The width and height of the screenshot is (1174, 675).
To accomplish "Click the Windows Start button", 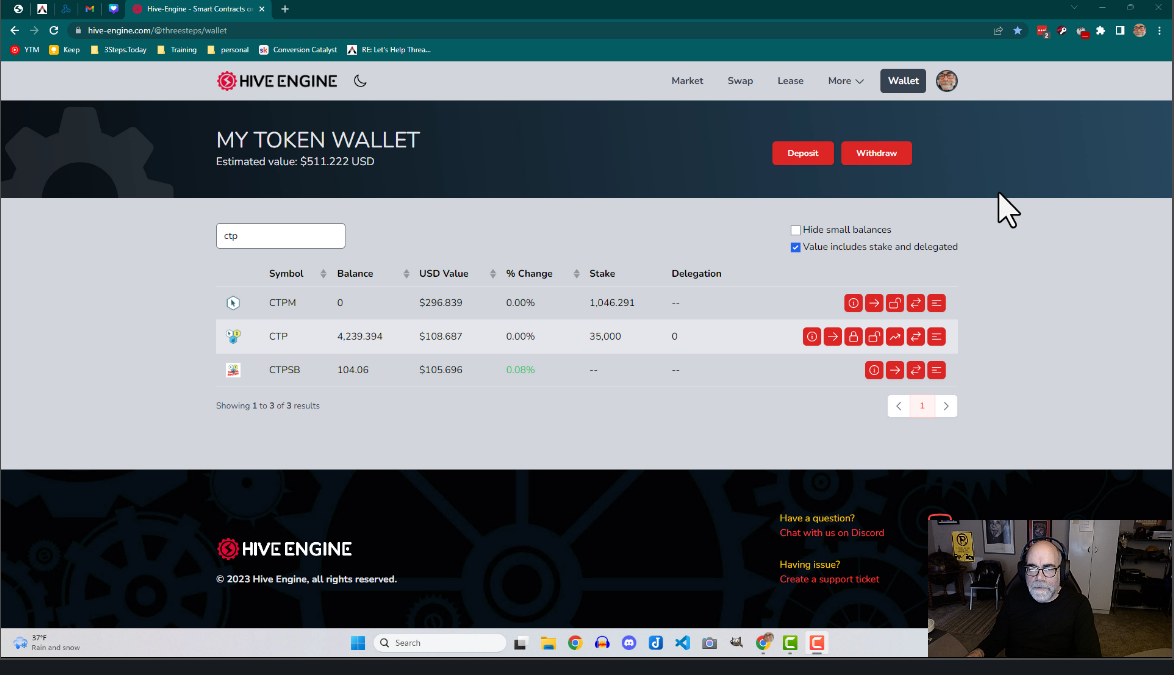I will pos(358,643).
